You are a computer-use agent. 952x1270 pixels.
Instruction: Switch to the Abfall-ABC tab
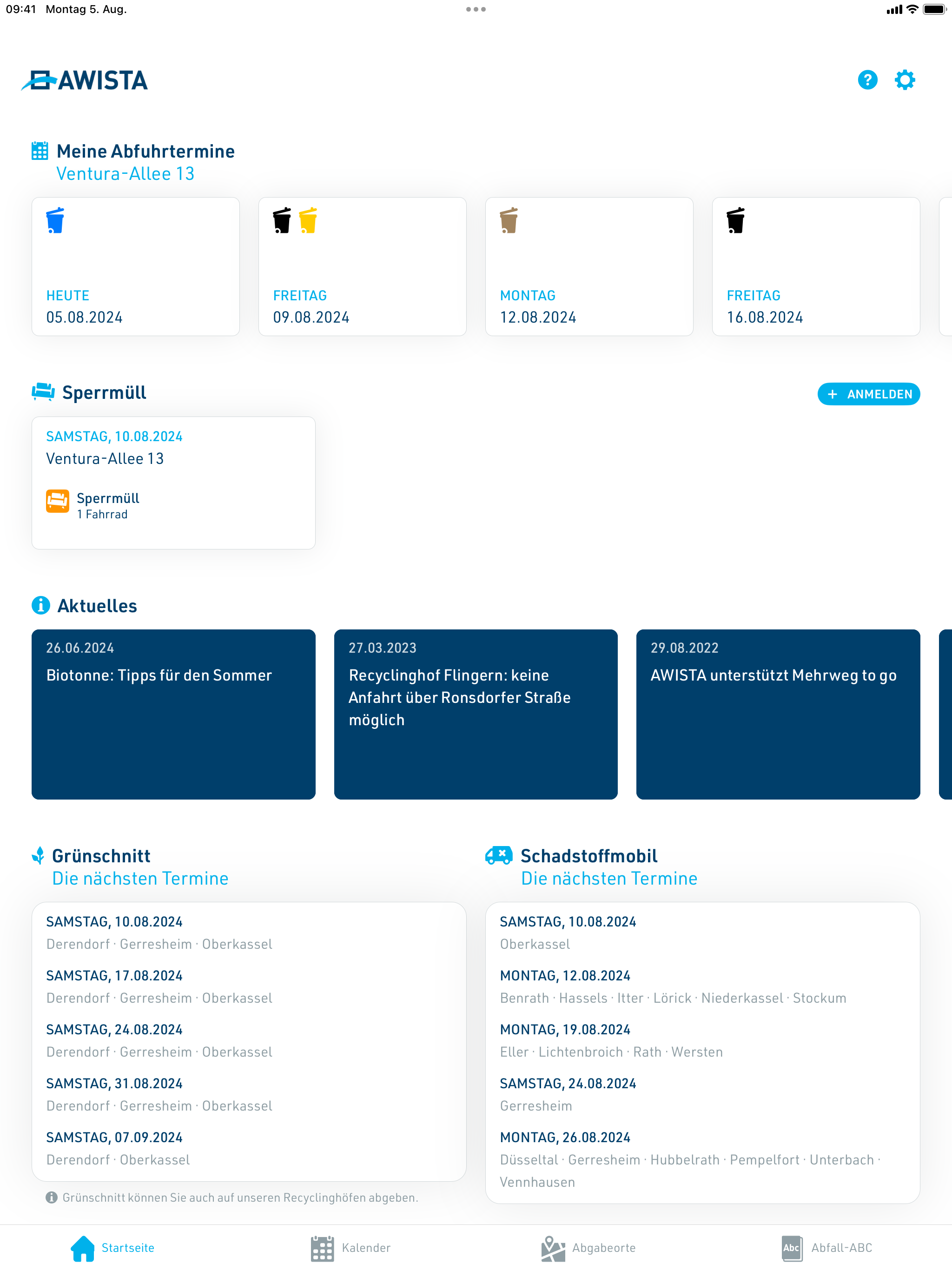click(x=827, y=1248)
